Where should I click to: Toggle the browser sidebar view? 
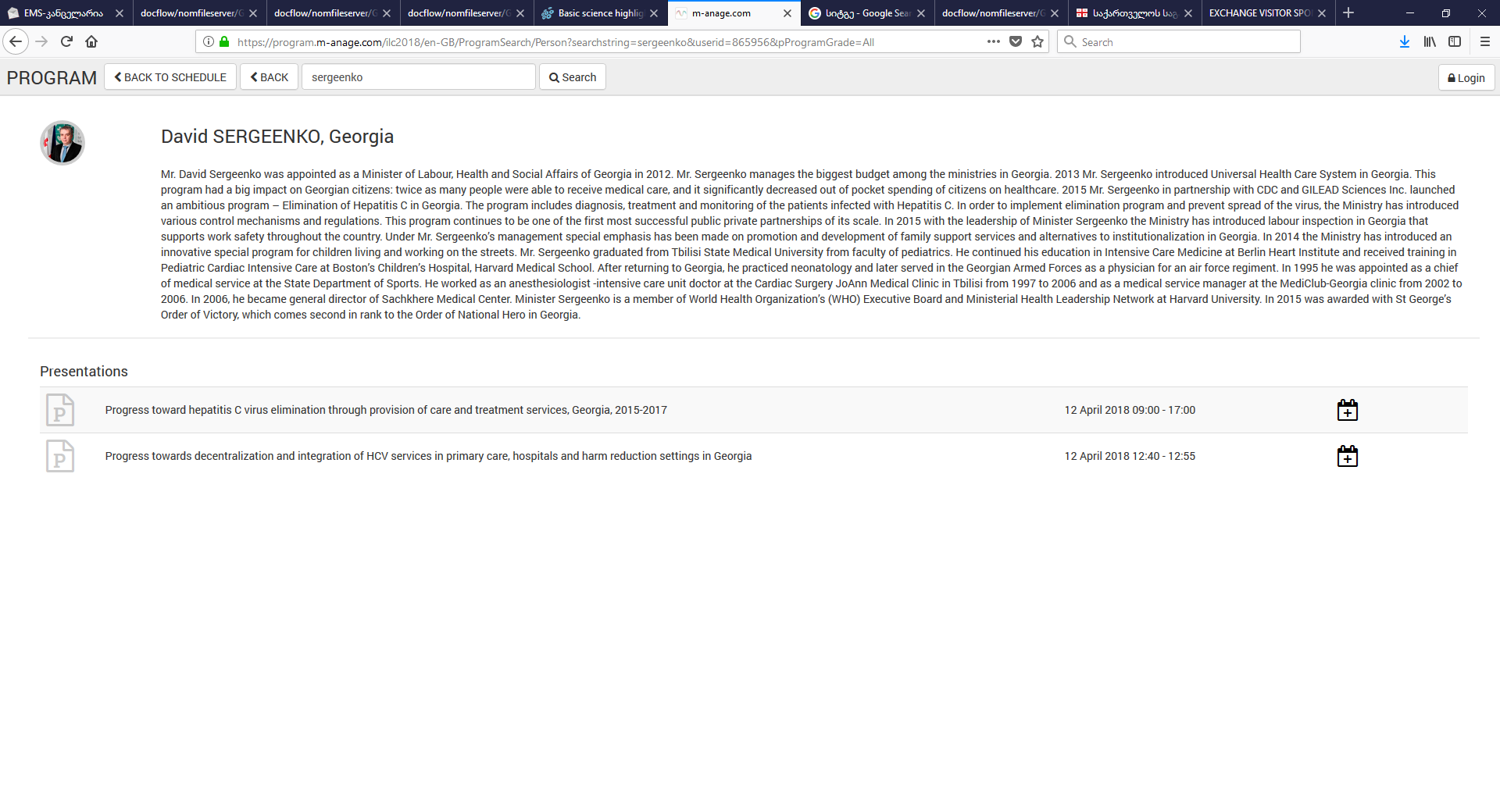tap(1454, 41)
